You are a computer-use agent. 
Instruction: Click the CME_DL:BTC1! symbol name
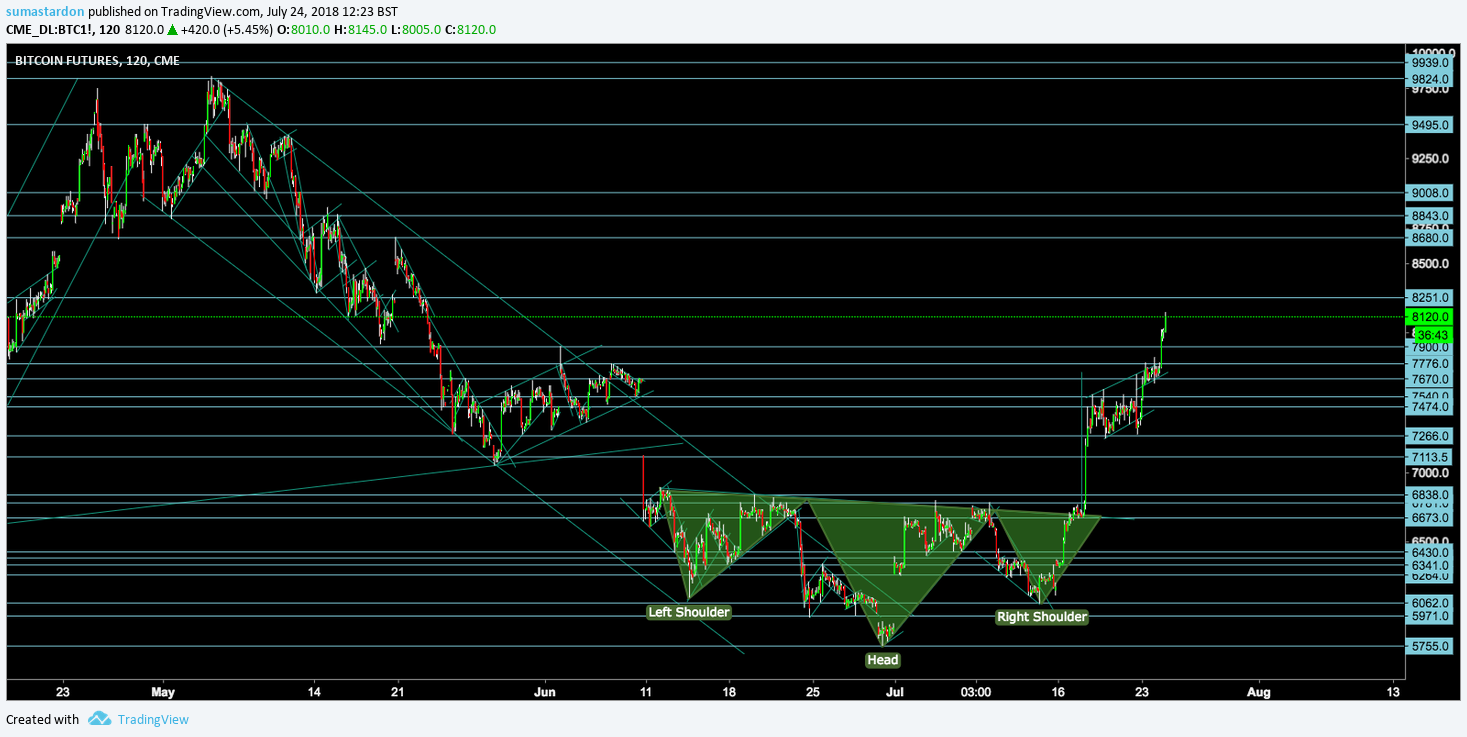click(x=50, y=30)
